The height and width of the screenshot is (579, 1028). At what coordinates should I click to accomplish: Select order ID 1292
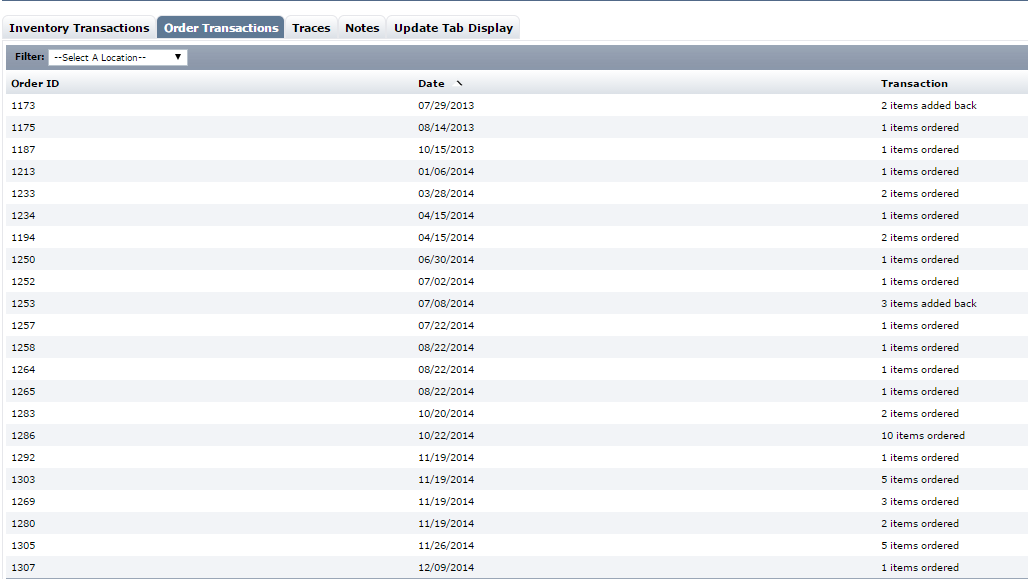tap(23, 457)
